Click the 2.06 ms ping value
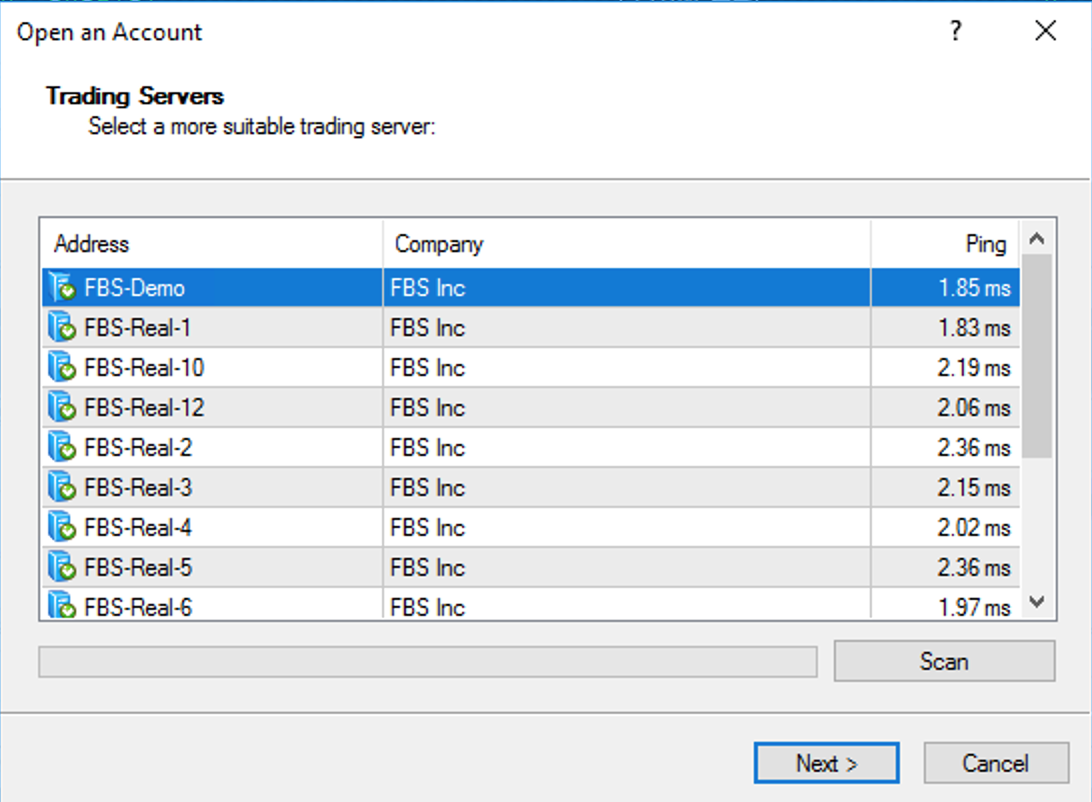Image resolution: width=1092 pixels, height=802 pixels. (x=974, y=407)
